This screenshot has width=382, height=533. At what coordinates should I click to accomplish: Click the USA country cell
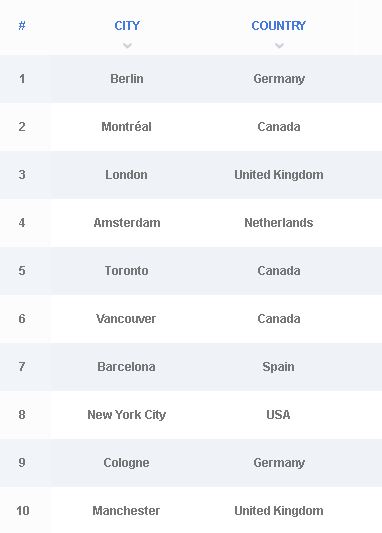pos(278,415)
